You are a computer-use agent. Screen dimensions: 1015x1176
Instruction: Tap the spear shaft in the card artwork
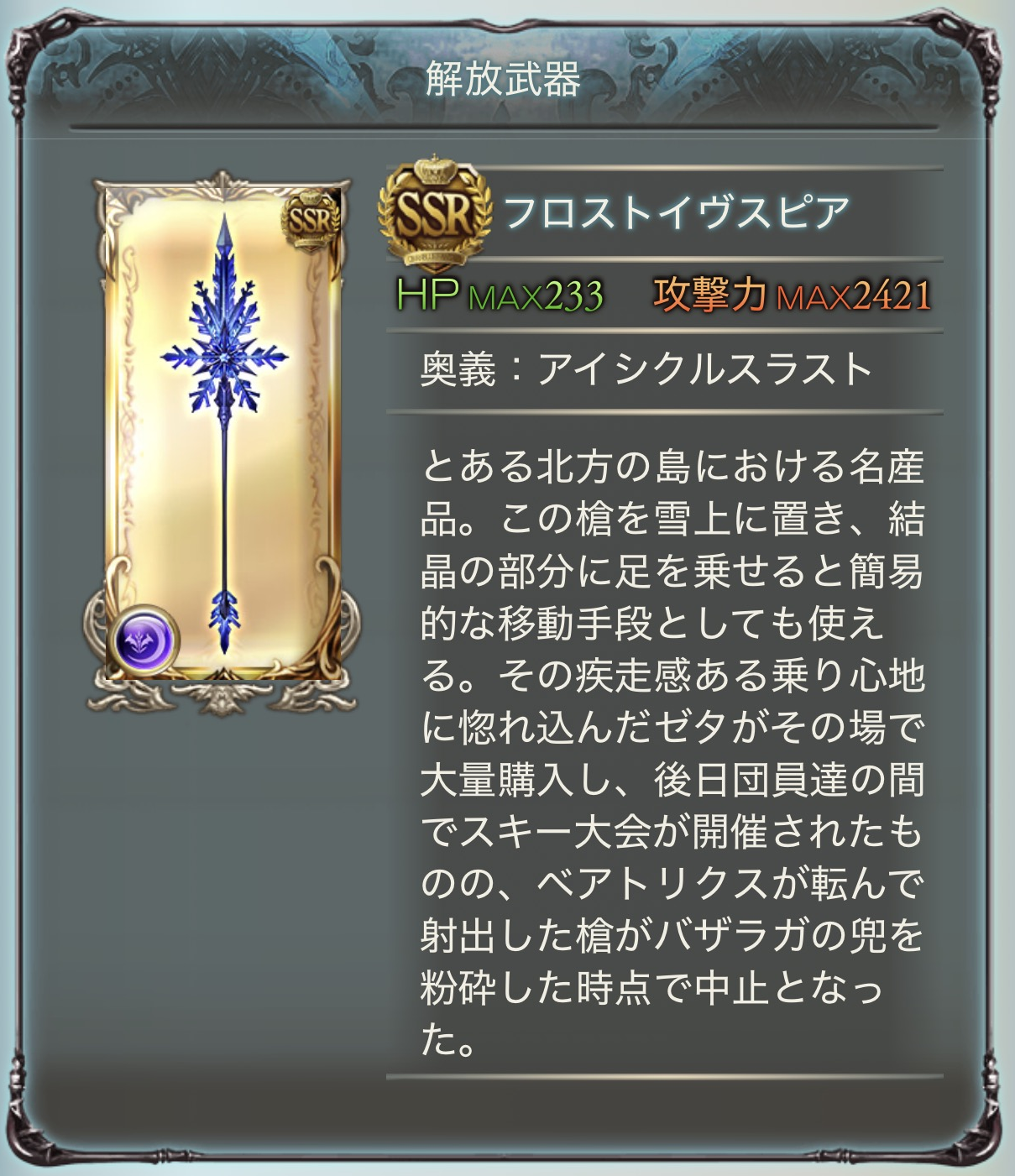click(x=224, y=504)
